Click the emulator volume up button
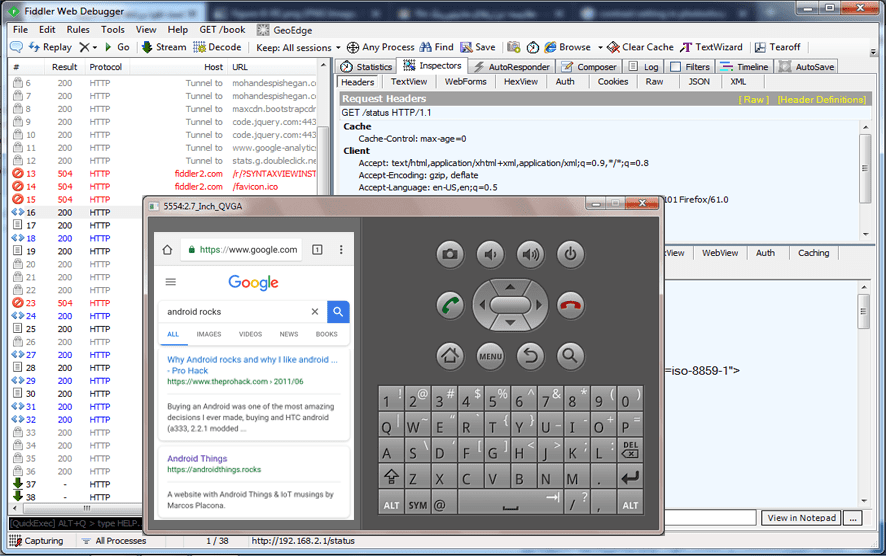 530,254
